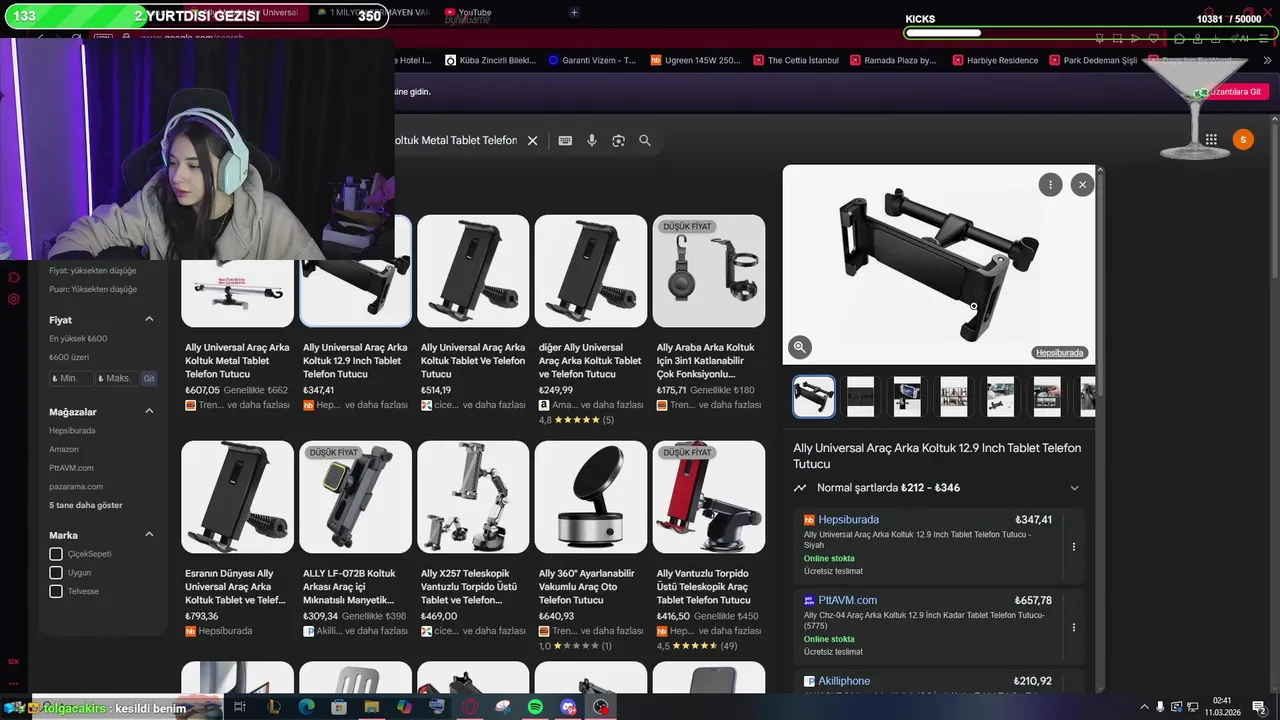
Task: Show 5 more stores in Mağazalar
Action: 86,505
